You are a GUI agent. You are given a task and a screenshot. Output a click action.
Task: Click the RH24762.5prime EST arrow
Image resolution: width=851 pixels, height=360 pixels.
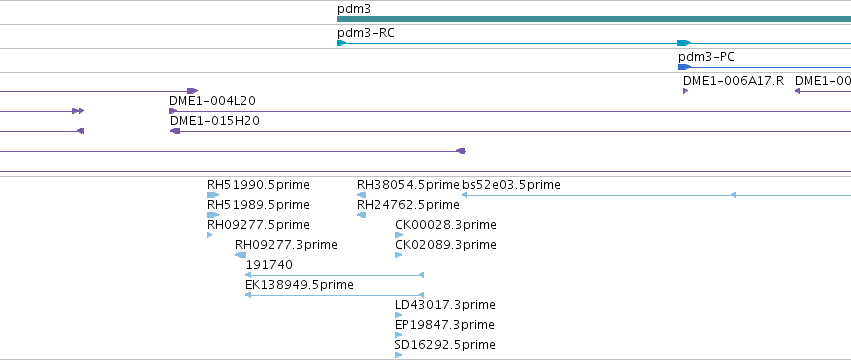[361, 215]
